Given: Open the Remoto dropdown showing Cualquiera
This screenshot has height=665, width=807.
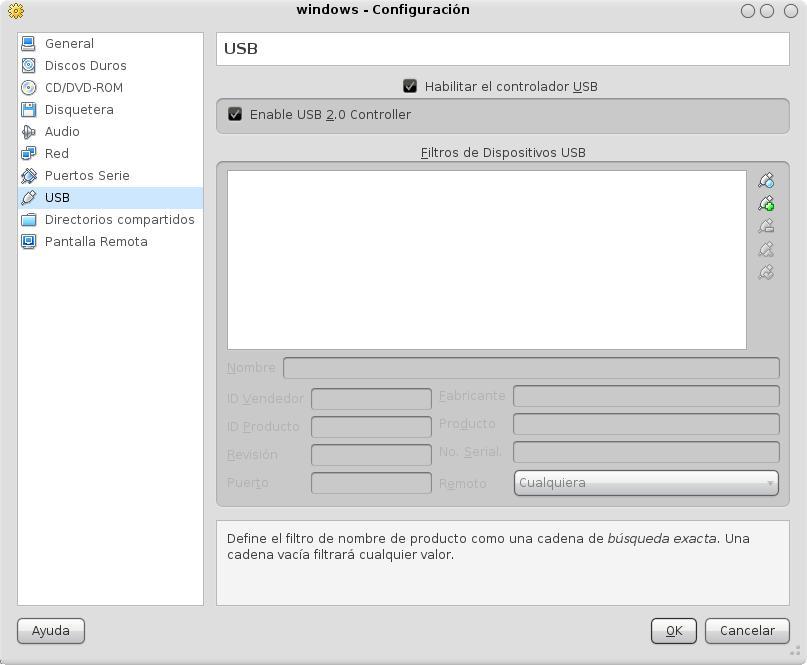Looking at the screenshot, I should 646,483.
